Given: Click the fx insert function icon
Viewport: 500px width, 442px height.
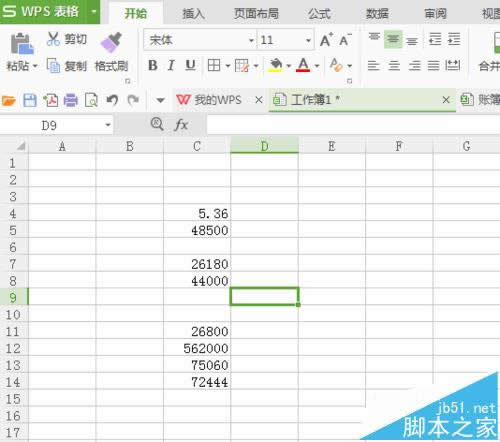Looking at the screenshot, I should (x=181, y=125).
